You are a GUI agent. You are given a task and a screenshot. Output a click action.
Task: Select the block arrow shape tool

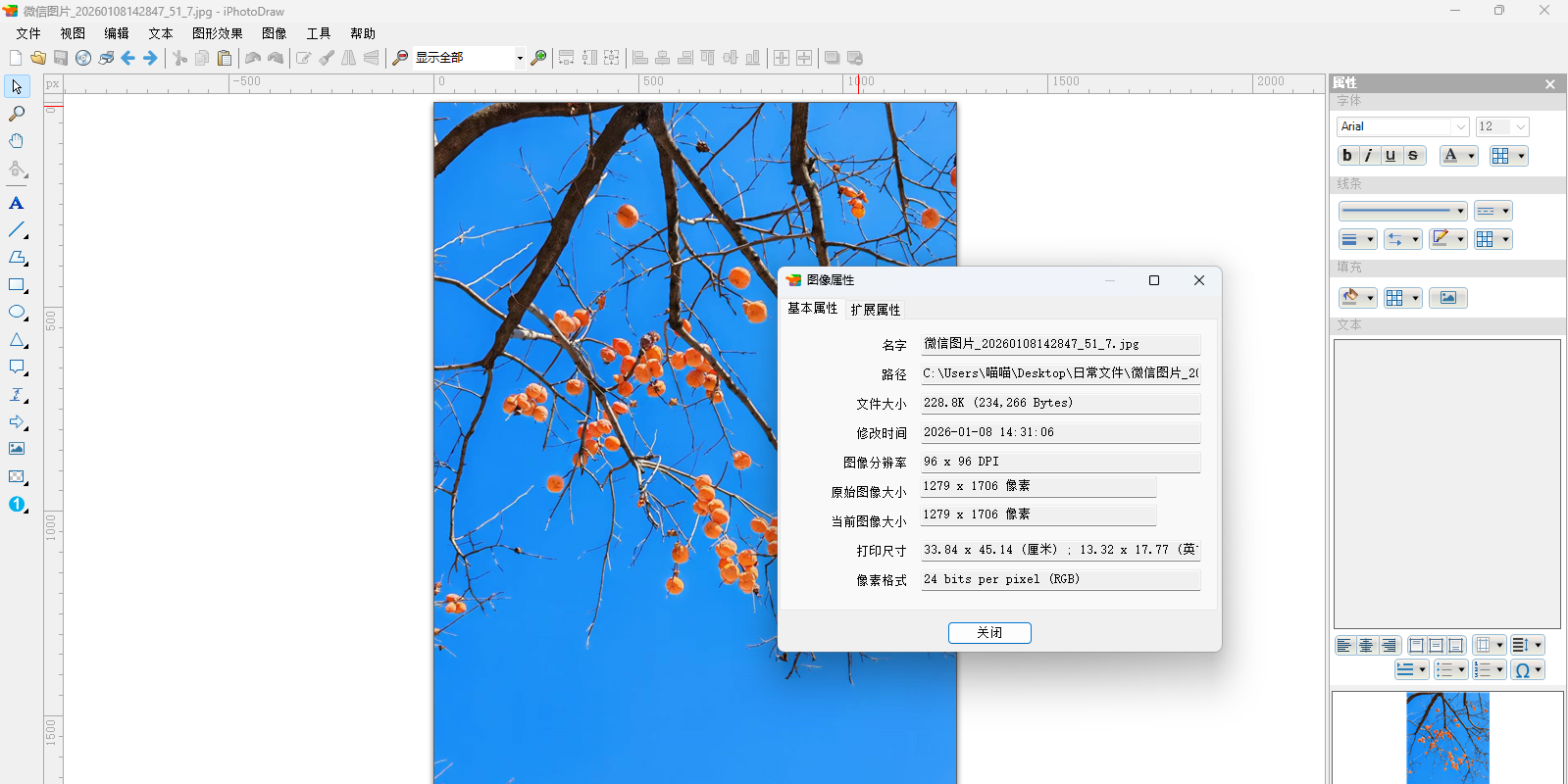click(17, 422)
